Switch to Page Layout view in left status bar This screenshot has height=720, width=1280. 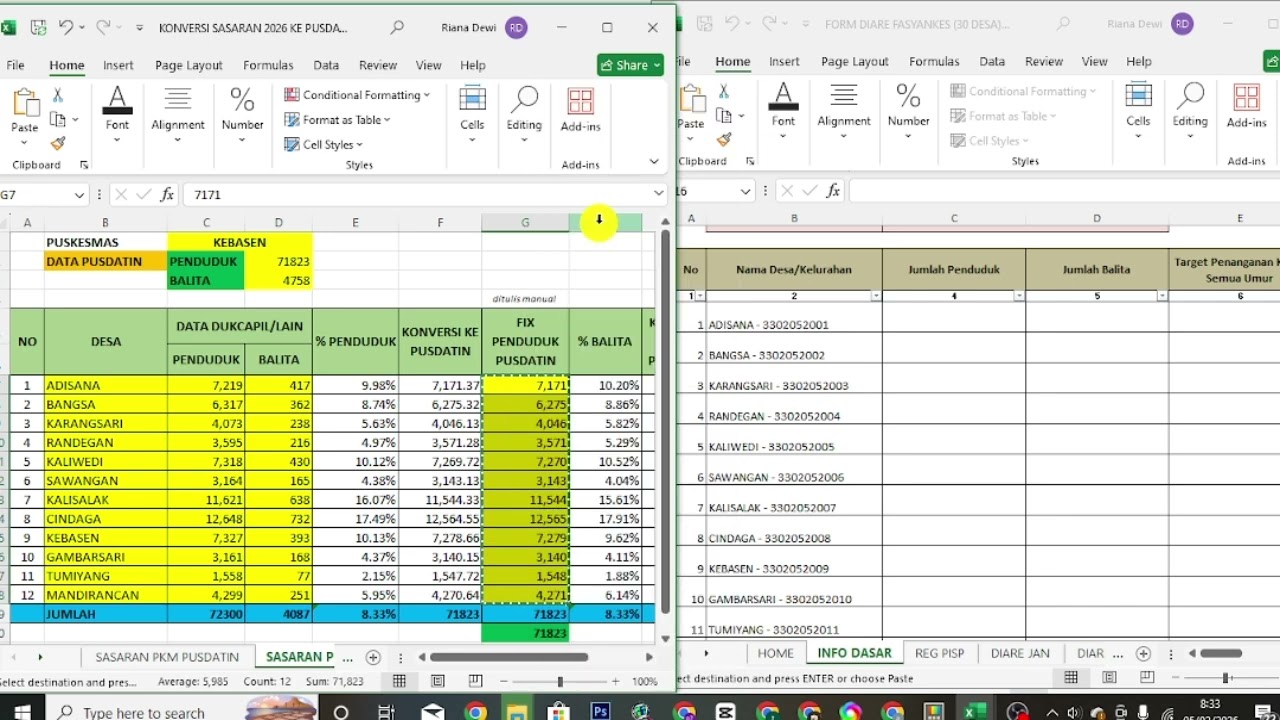point(437,681)
